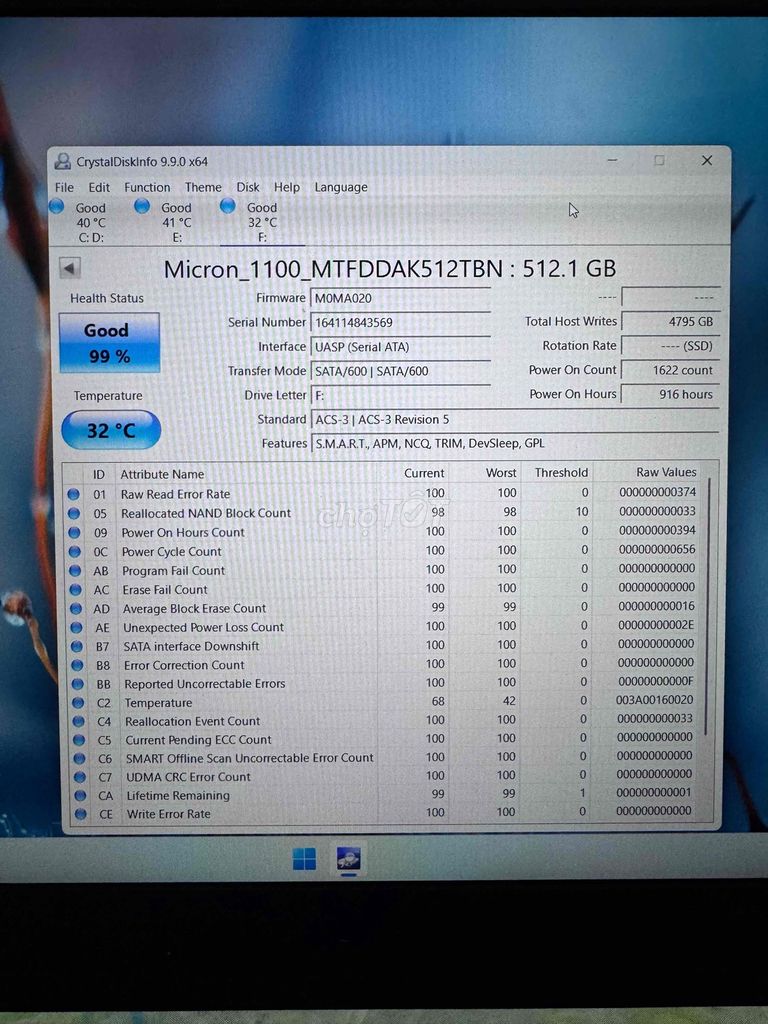Click status icon for Power On Hours Count
The height and width of the screenshot is (1024, 768).
(x=74, y=532)
